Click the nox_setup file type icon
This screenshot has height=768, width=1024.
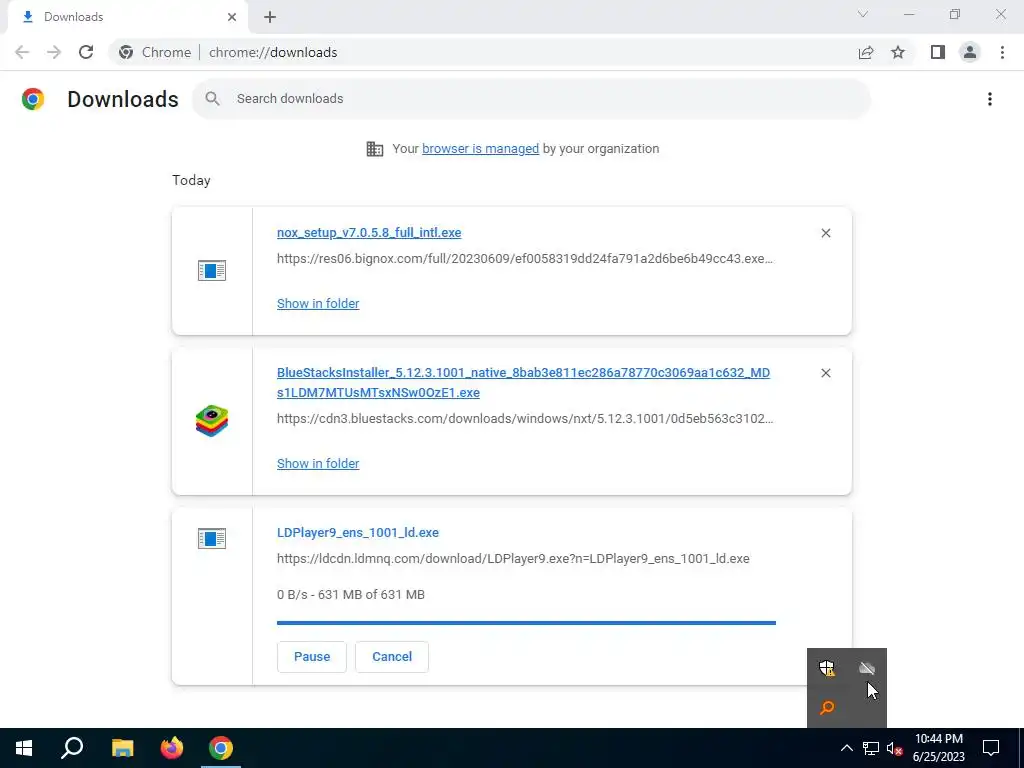tap(212, 270)
